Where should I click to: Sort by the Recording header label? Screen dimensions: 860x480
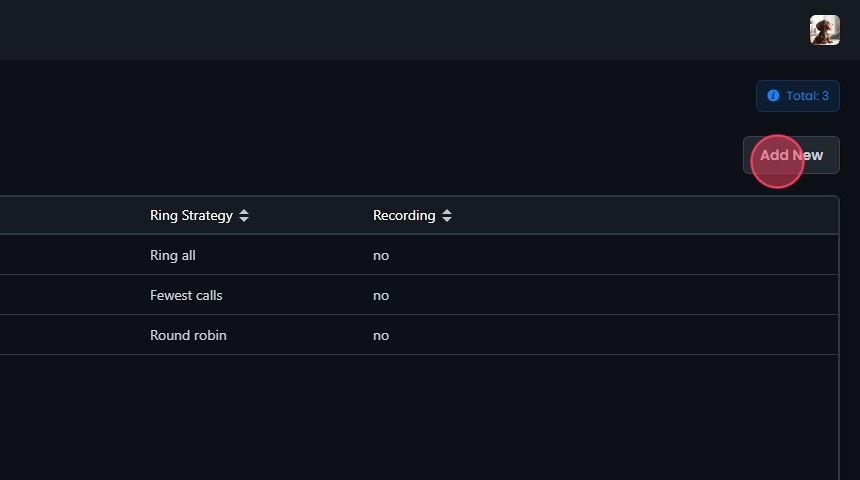click(x=404, y=215)
